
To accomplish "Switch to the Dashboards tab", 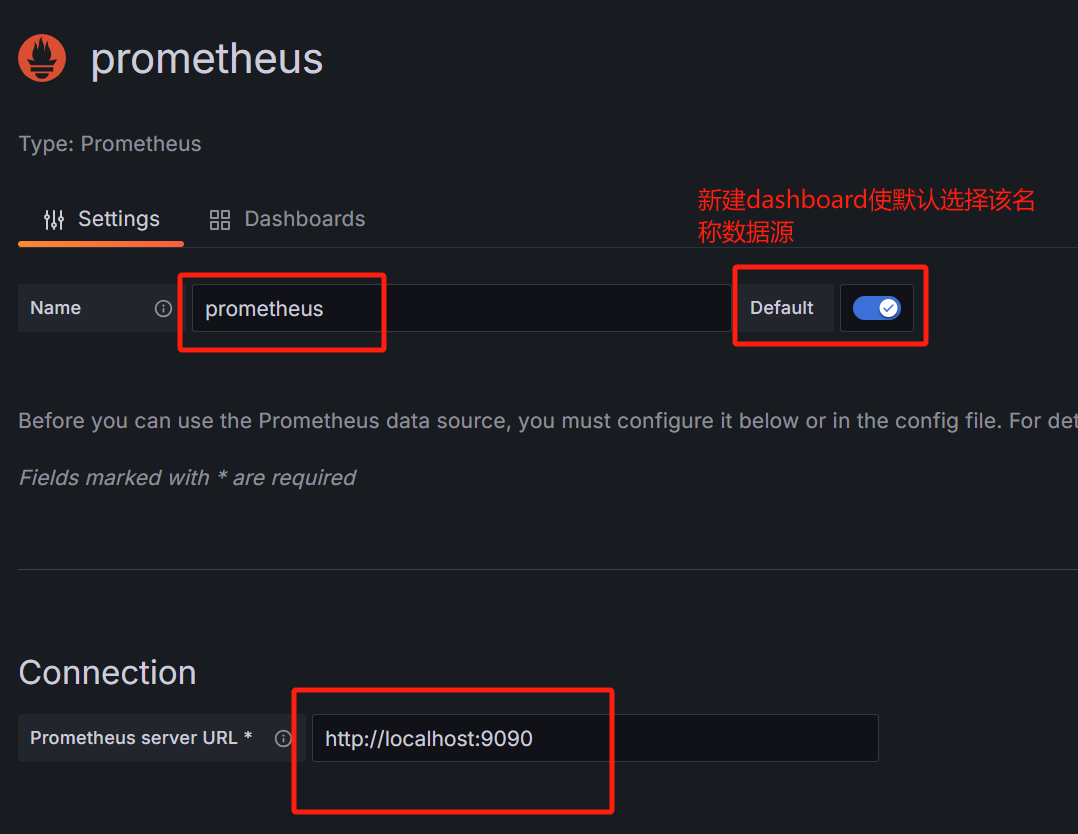I will click(x=287, y=219).
